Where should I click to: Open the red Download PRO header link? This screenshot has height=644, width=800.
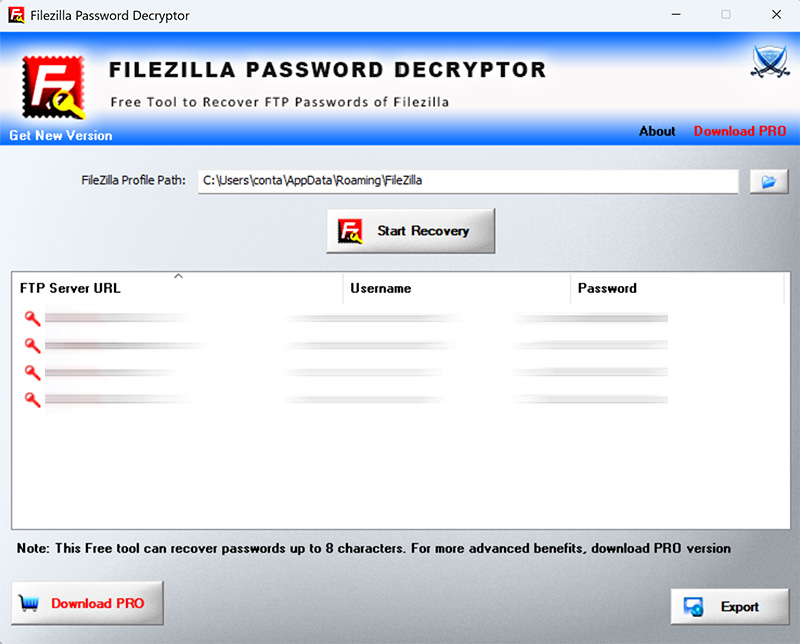click(740, 131)
